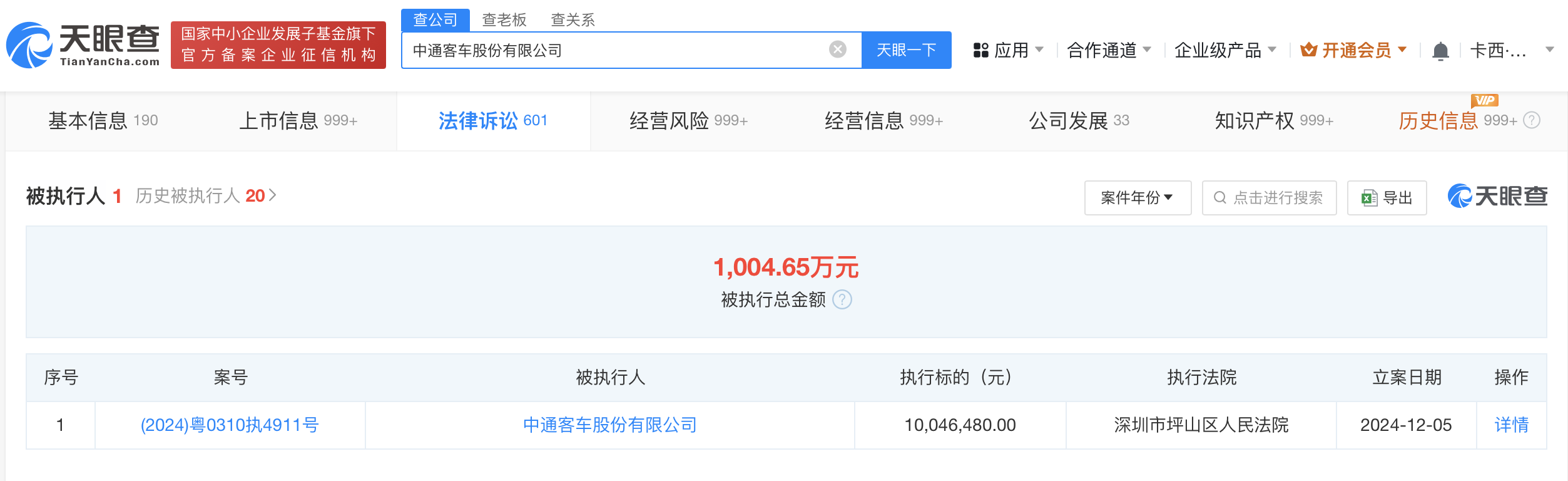Click the TianYanCha logo
The image size is (1568, 481).
coord(83,45)
